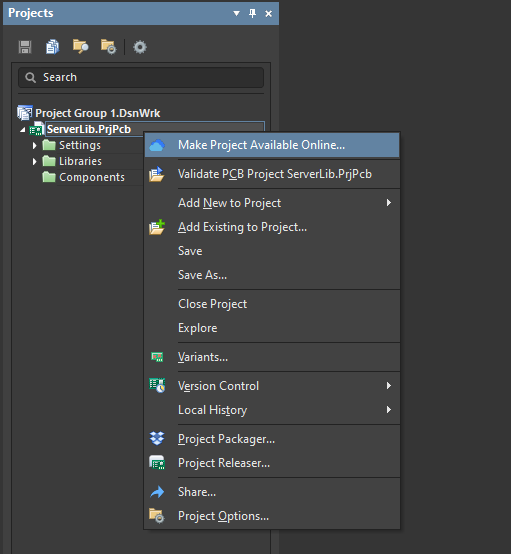Image resolution: width=511 pixels, height=554 pixels.
Task: Click the Libraries green folder icon
Action: tap(49, 161)
